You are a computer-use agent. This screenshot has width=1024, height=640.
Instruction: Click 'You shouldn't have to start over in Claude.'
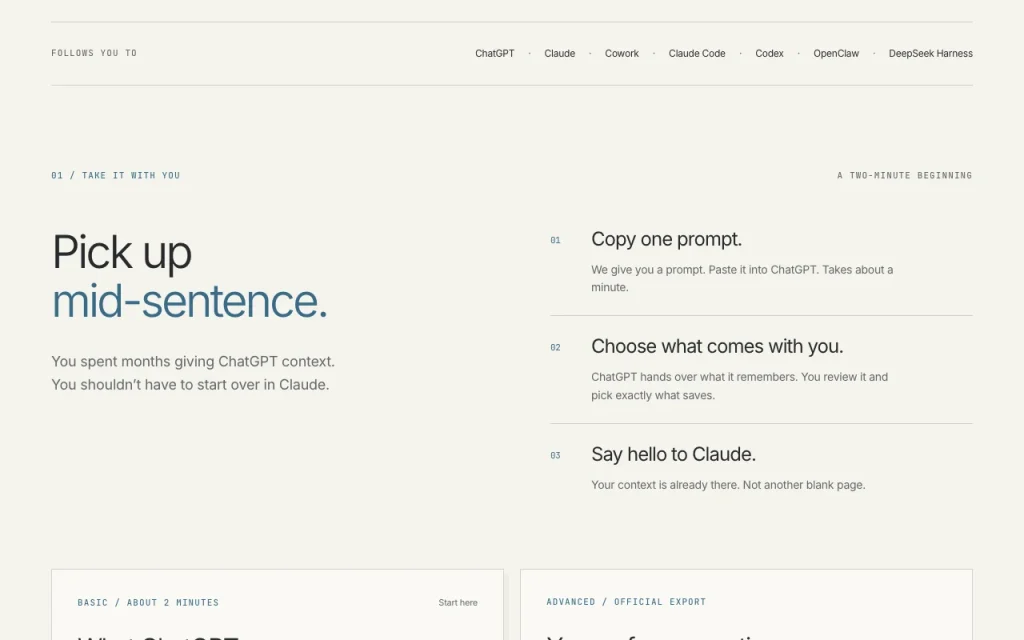coord(190,385)
